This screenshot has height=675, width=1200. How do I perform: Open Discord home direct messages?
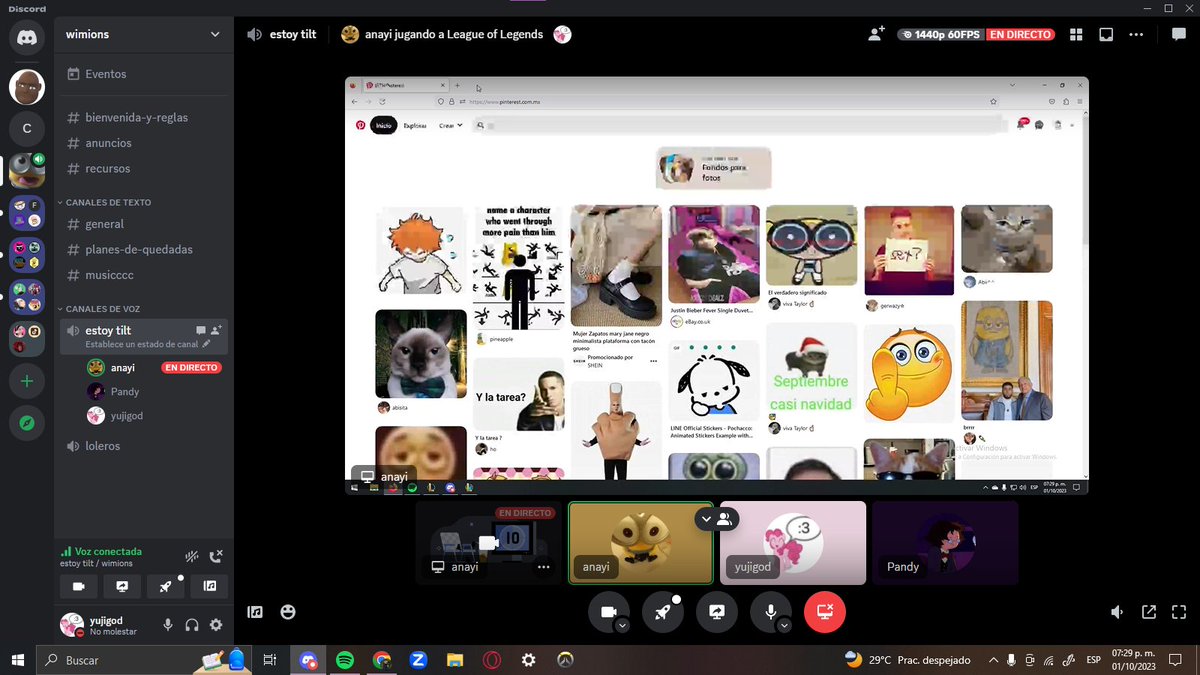pos(27,38)
